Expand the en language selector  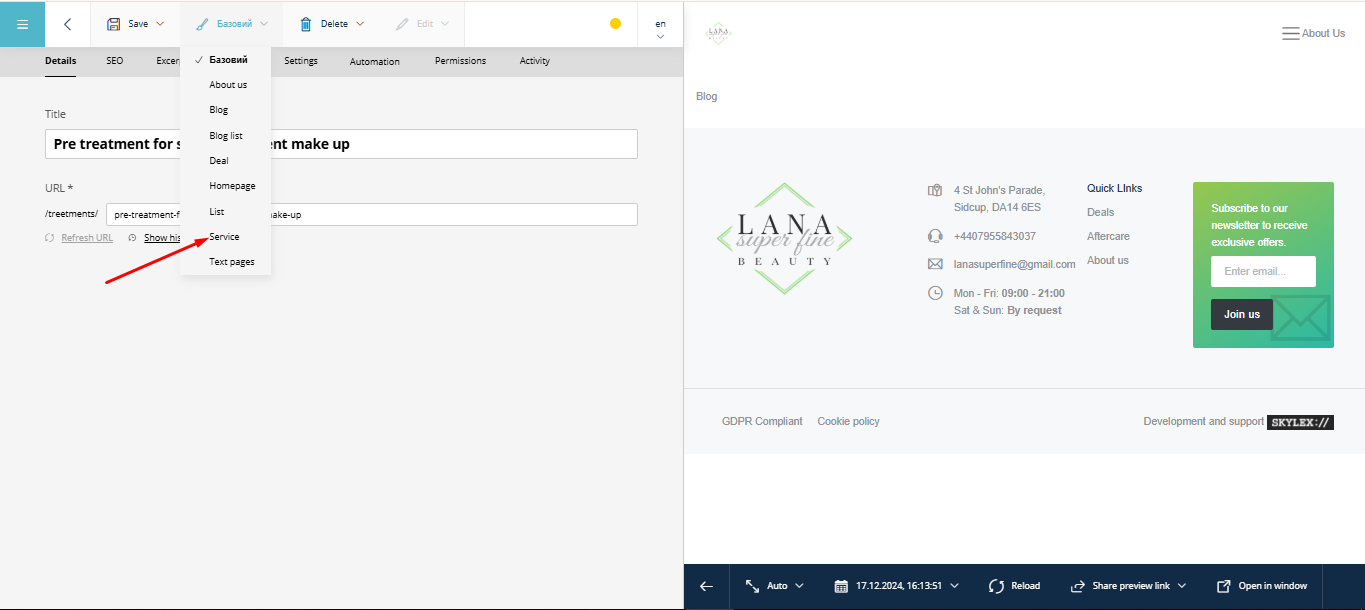click(660, 29)
